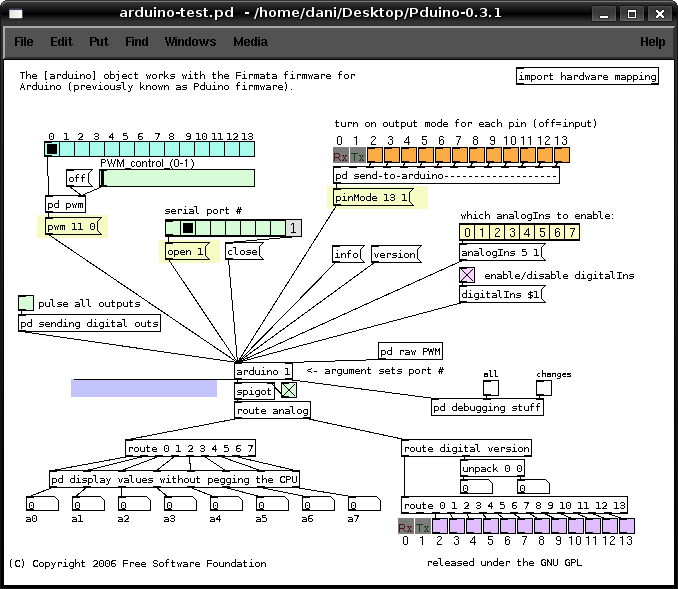Click the 'open 1' message box
The width and height of the screenshot is (678, 589).
pyautogui.click(x=188, y=252)
